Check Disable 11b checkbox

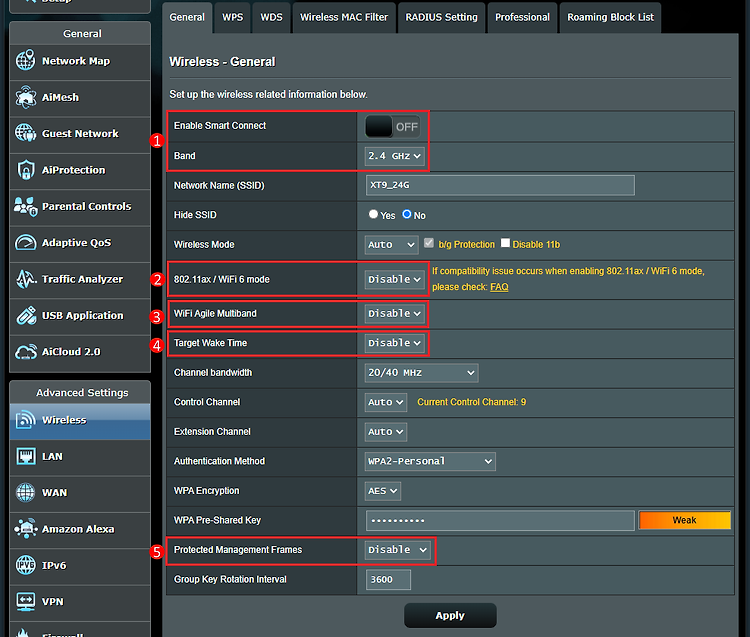[x=505, y=243]
